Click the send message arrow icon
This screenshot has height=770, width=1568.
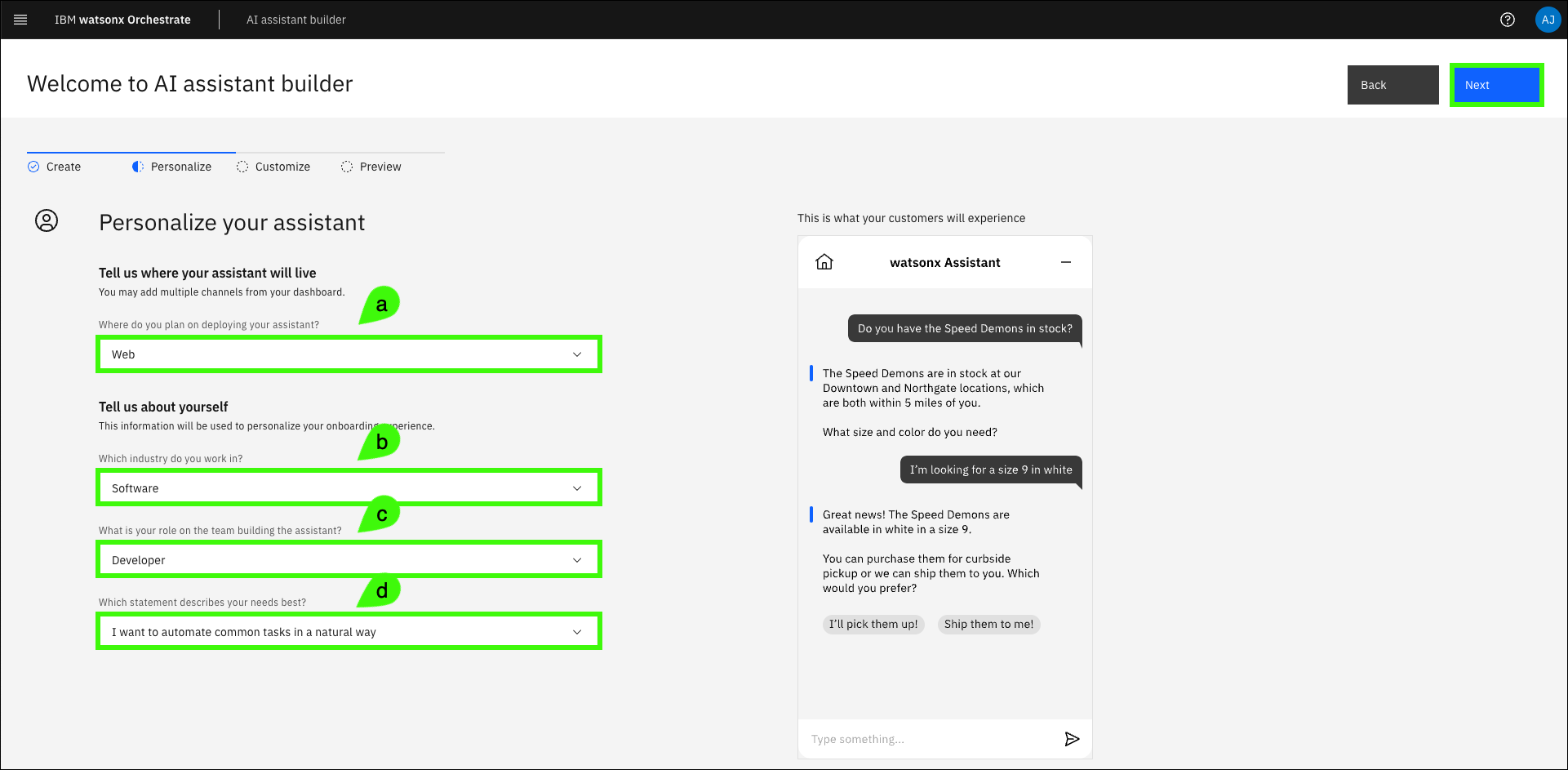(x=1072, y=739)
